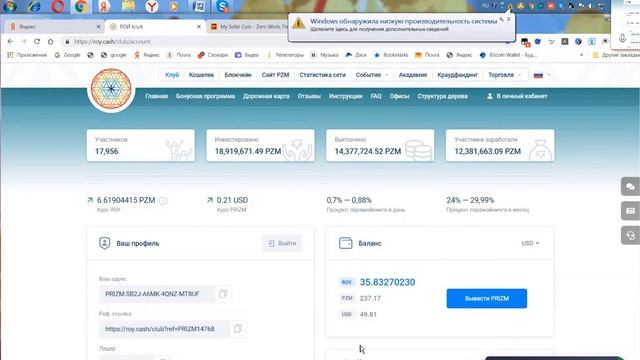The height and width of the screenshot is (360, 640).
Task: Click the info icon next to 6.61904415 PZM
Action: [163, 200]
